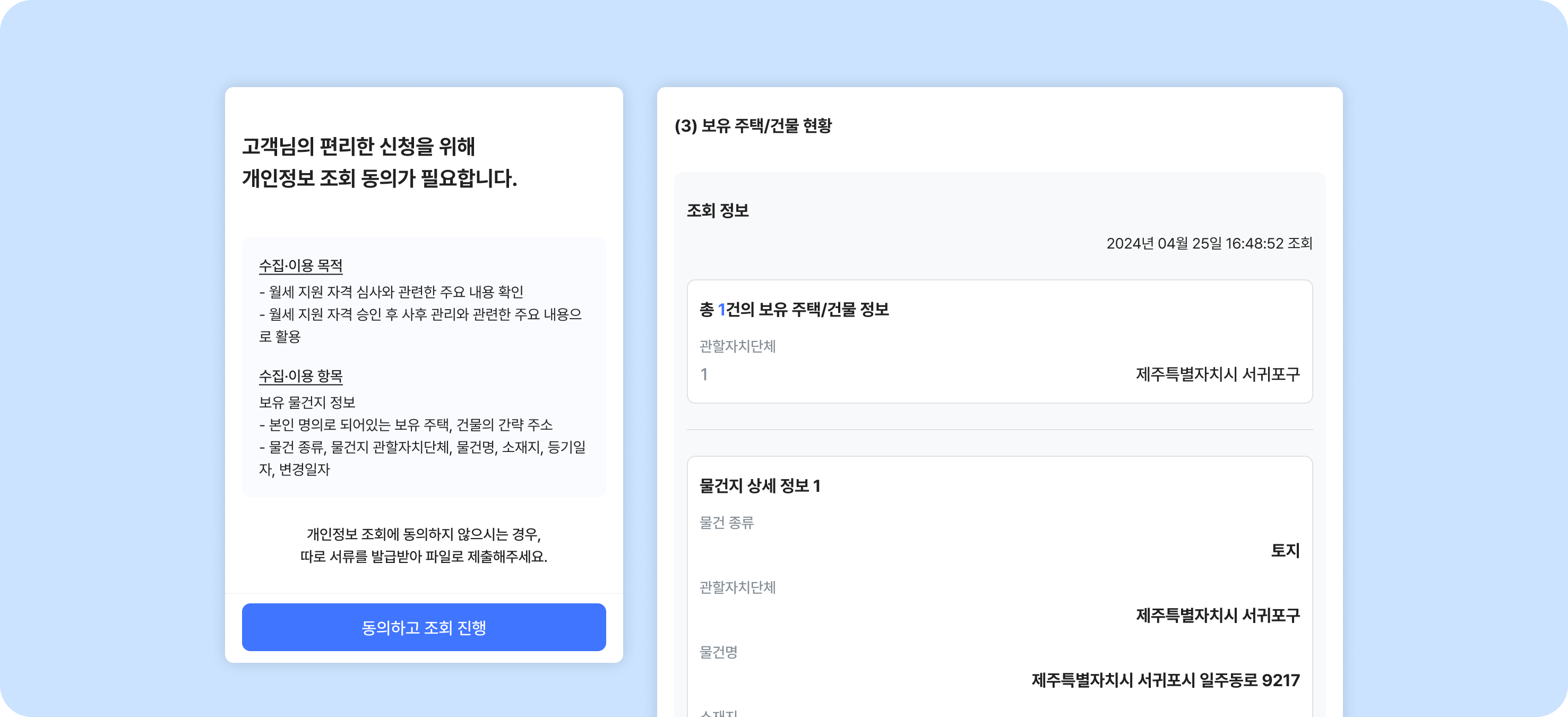The image size is (1568, 717).
Task: Click the 물건지 상세 정보 1 heading
Action: point(760,485)
